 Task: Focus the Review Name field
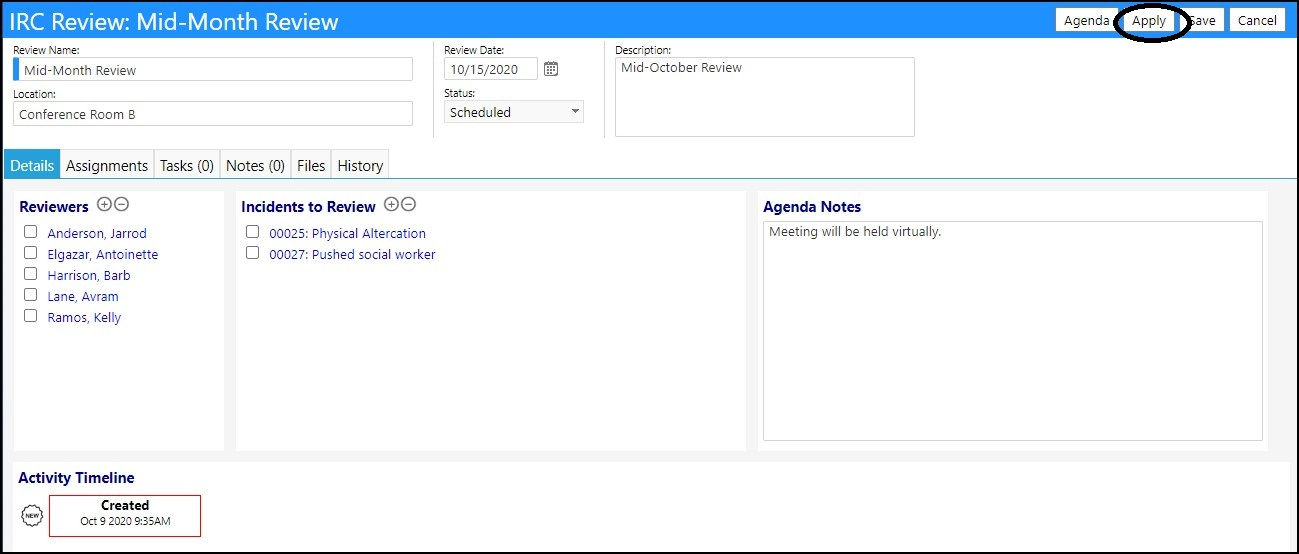click(x=213, y=69)
